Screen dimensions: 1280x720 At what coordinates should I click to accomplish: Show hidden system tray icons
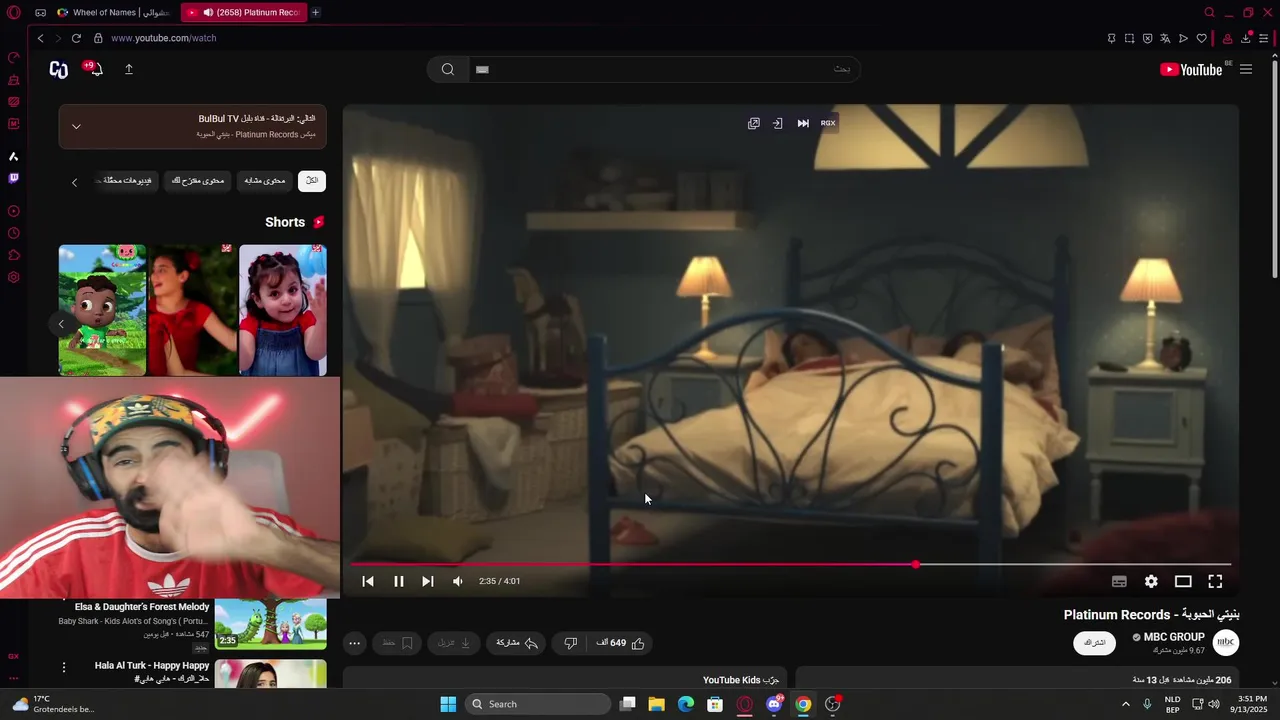(x=1125, y=704)
